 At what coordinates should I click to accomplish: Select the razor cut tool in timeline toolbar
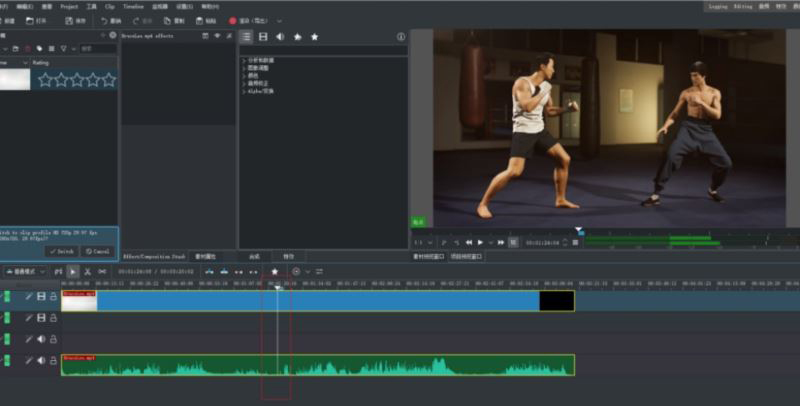[x=87, y=272]
